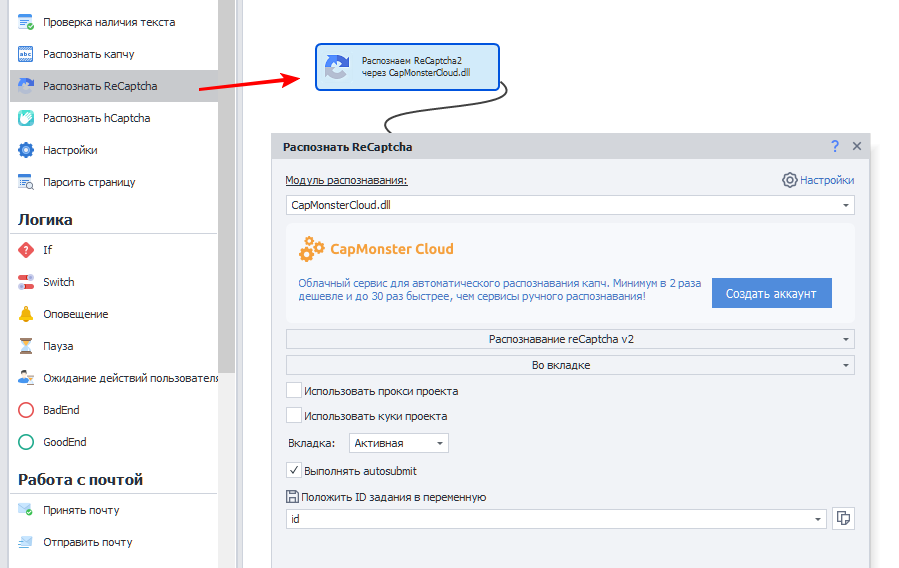This screenshot has width=899, height=568.
Task: Click the copy variable button beside id field
Action: 843,519
